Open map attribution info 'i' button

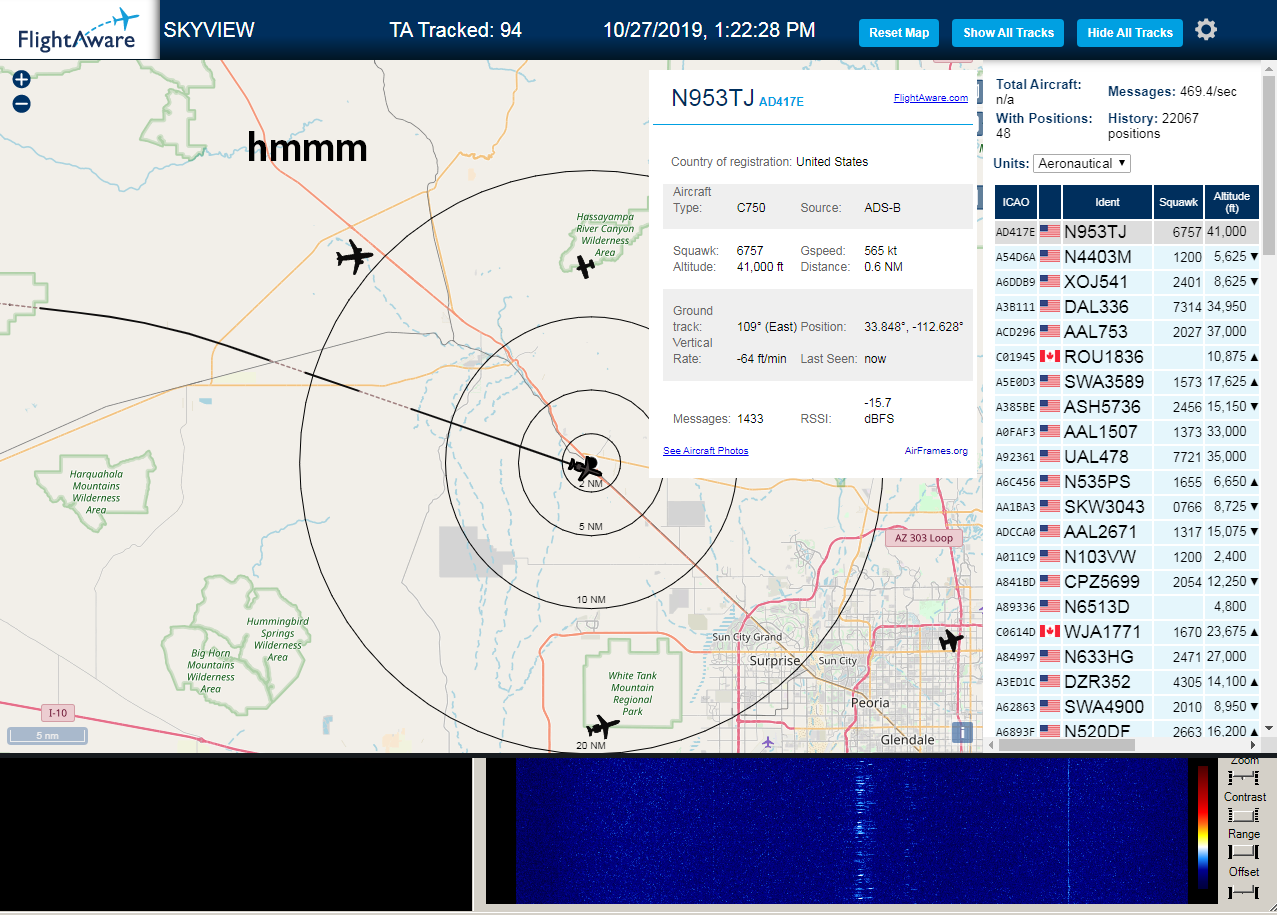(962, 732)
